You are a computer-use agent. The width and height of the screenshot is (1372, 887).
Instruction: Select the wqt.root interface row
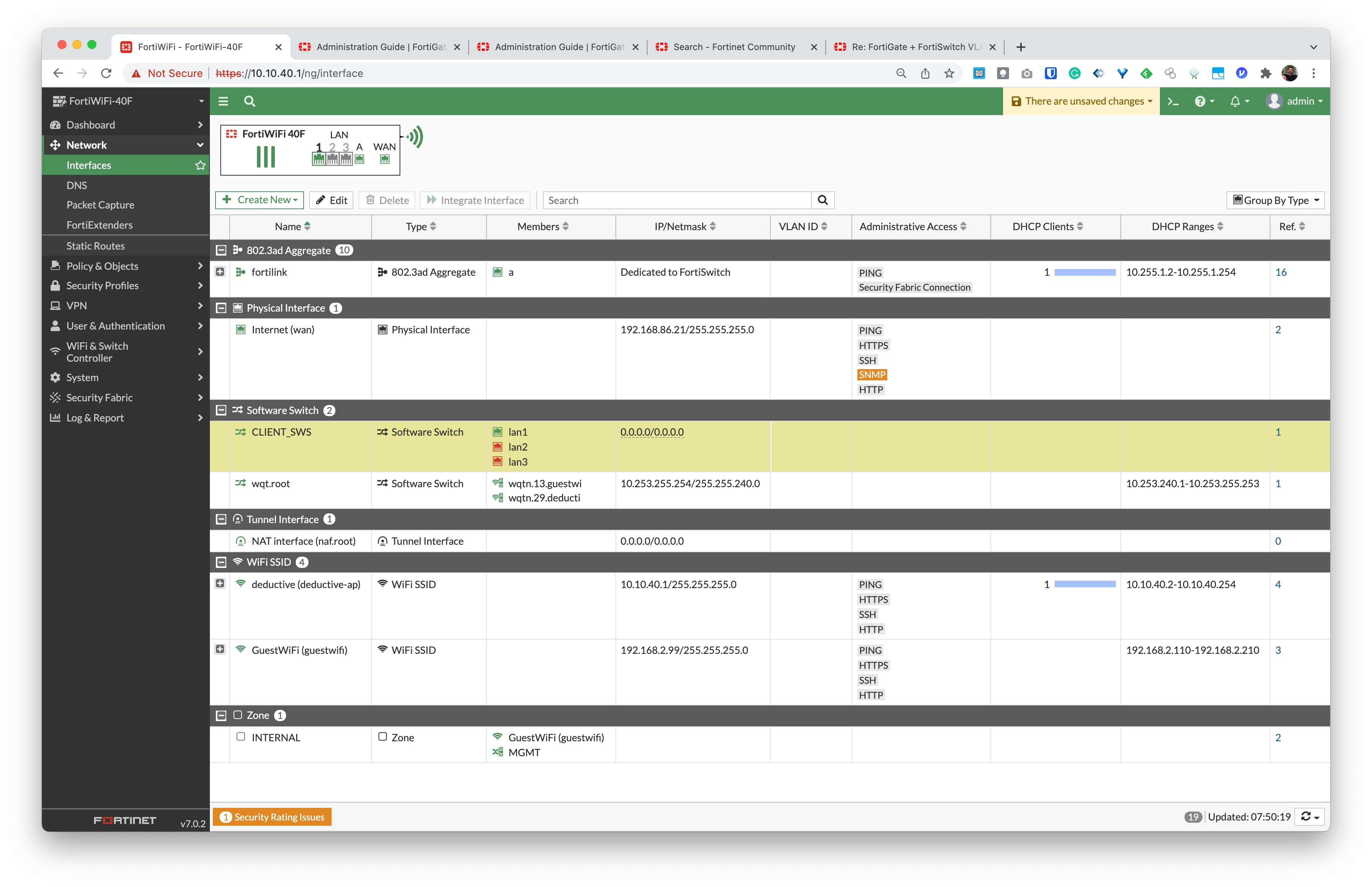[x=769, y=490]
